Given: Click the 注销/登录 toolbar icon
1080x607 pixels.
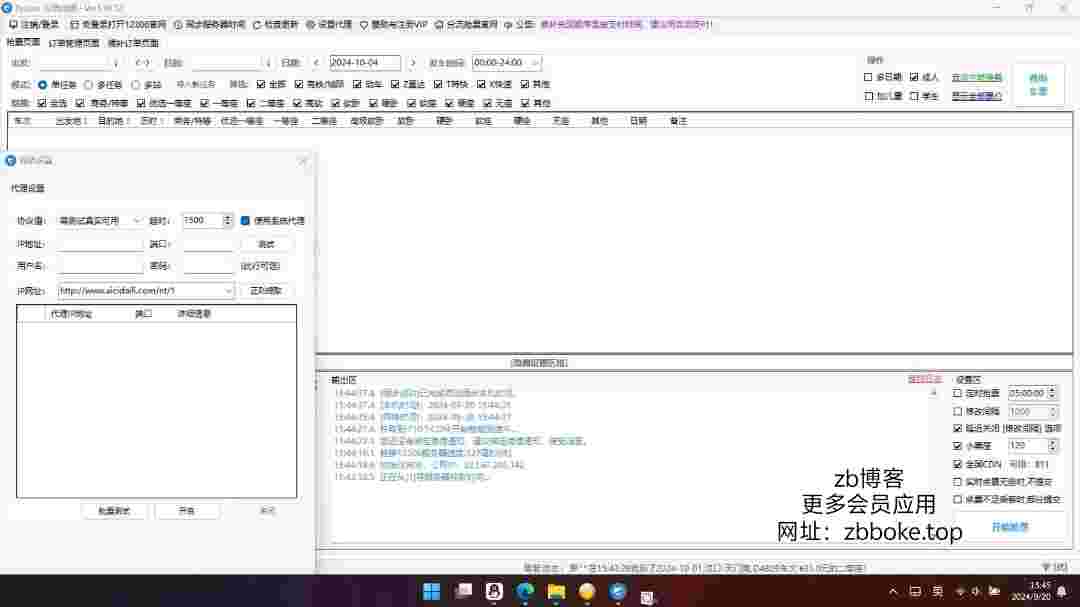Looking at the screenshot, I should (x=13, y=24).
